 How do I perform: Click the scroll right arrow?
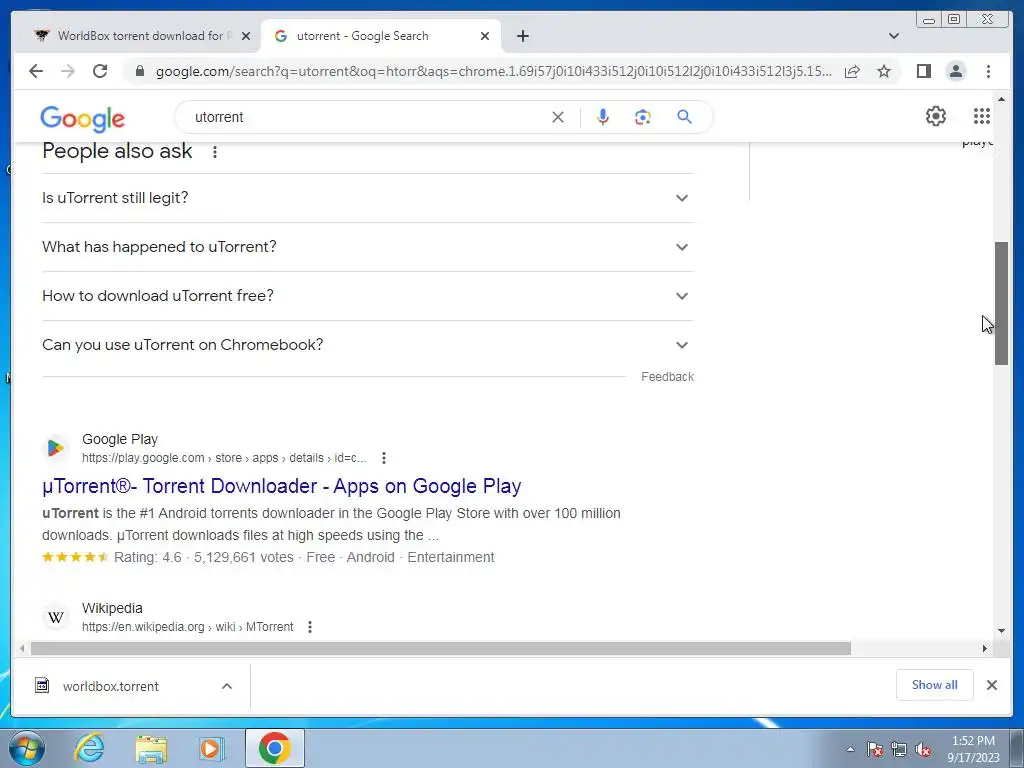(985, 648)
